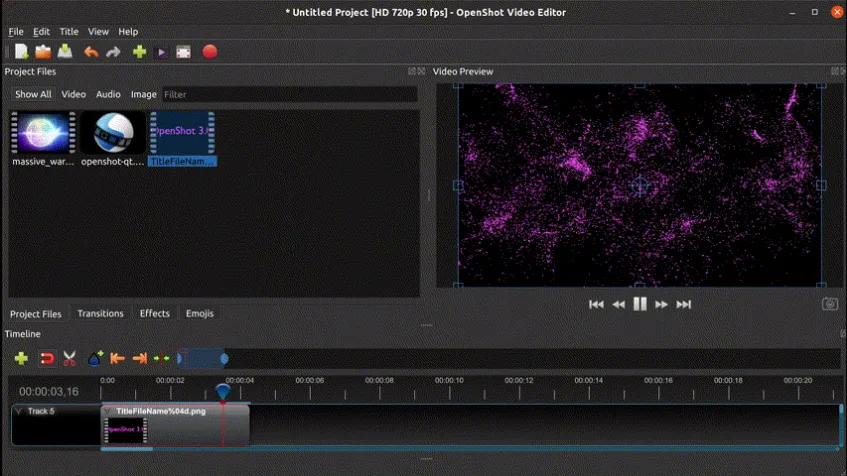Click the New Project icon in toolbar

[x=21, y=52]
